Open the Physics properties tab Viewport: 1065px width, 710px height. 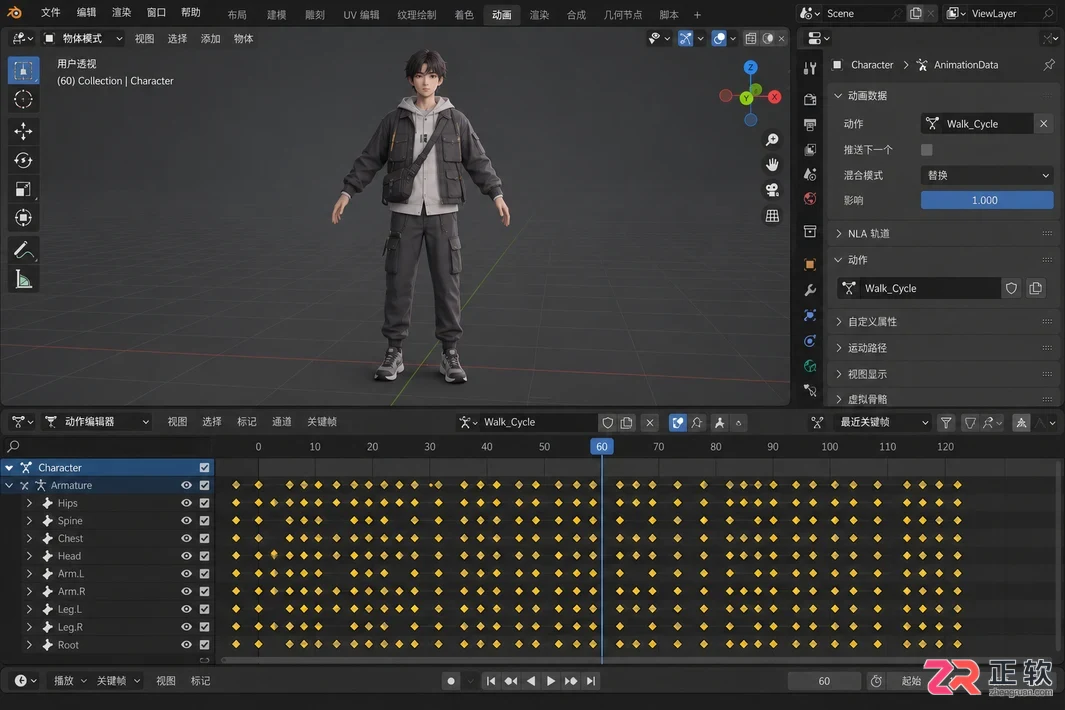pyautogui.click(x=810, y=341)
